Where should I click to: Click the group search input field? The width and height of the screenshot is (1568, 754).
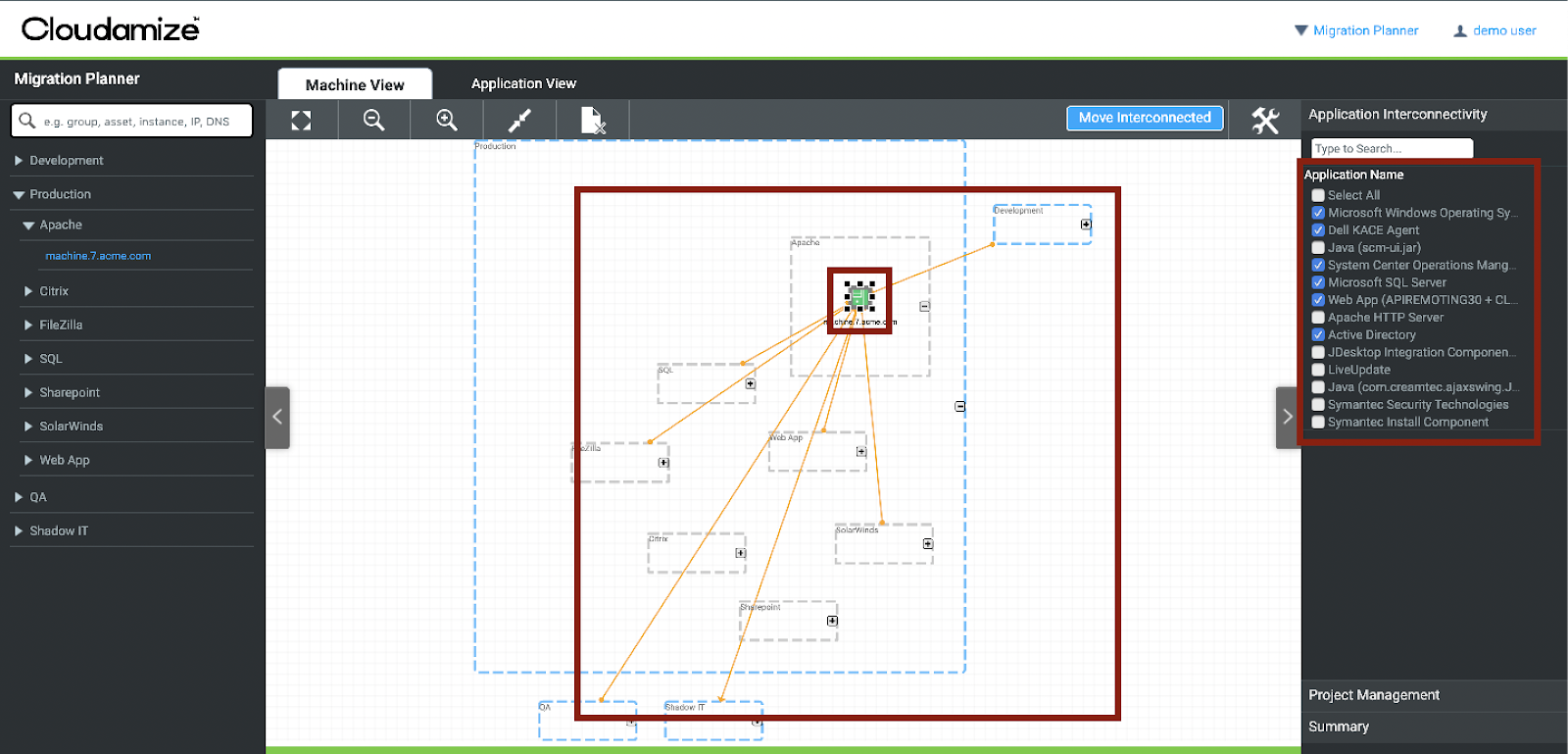coord(137,122)
